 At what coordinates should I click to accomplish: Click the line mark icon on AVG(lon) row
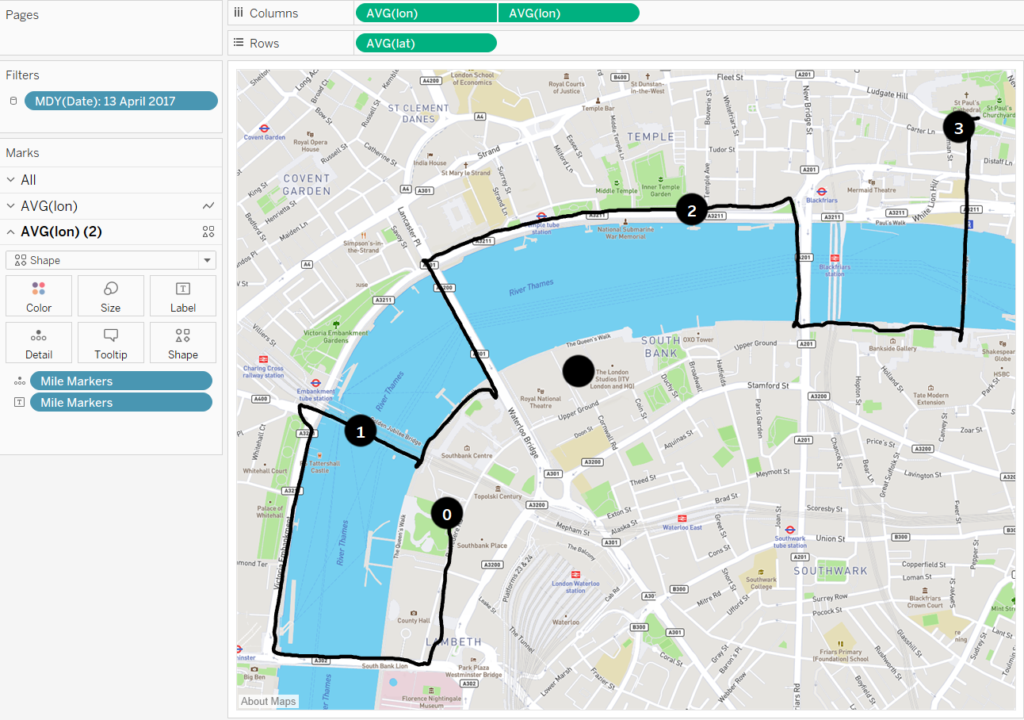click(x=208, y=206)
